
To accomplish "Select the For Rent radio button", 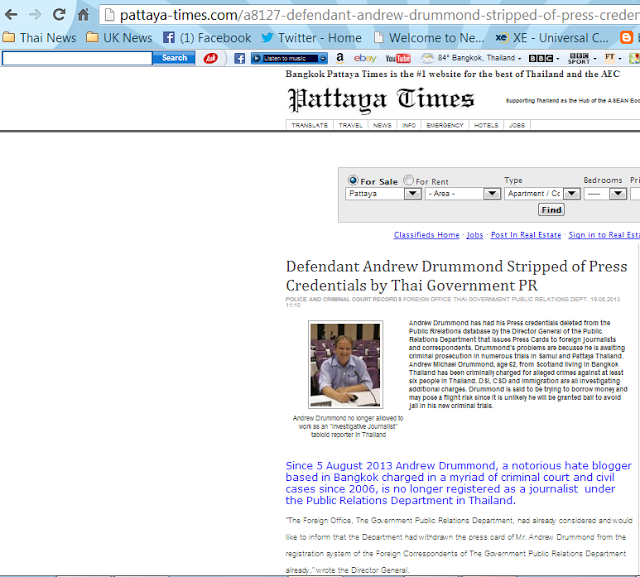I will pyautogui.click(x=408, y=180).
